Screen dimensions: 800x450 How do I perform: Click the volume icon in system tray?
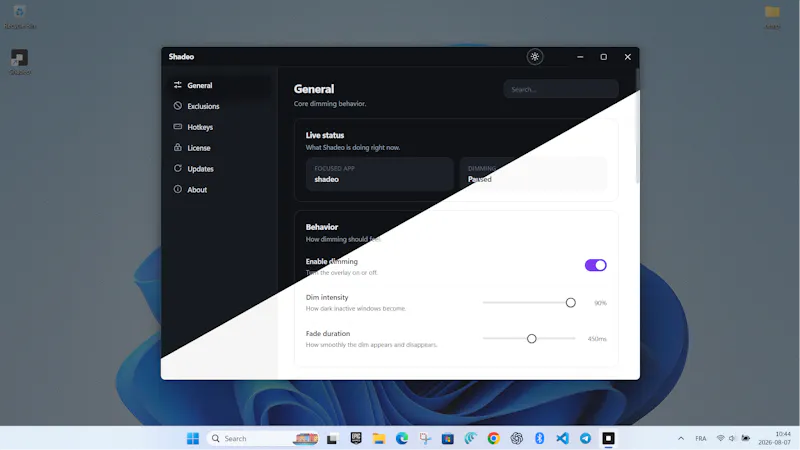tap(732, 438)
